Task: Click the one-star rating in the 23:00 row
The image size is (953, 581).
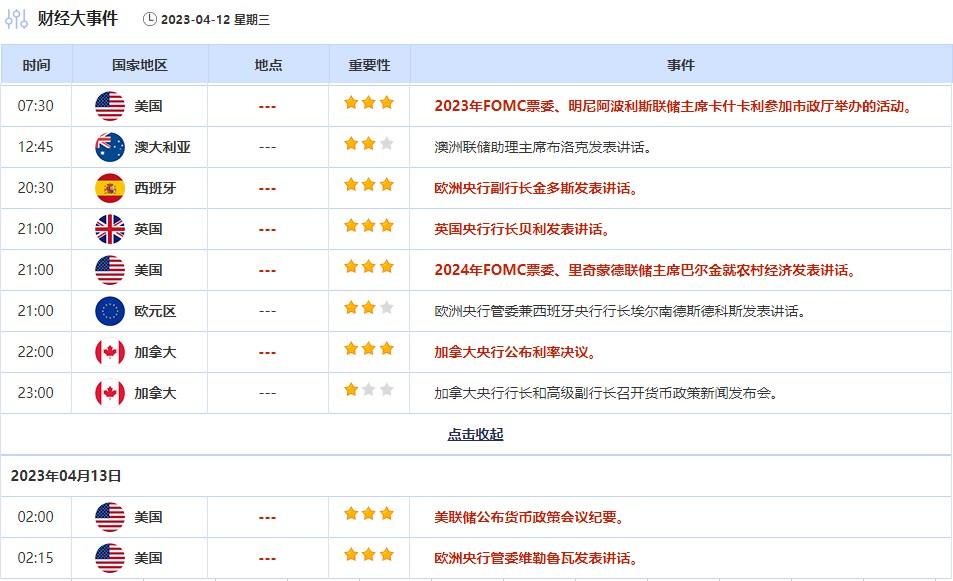Action: click(351, 390)
